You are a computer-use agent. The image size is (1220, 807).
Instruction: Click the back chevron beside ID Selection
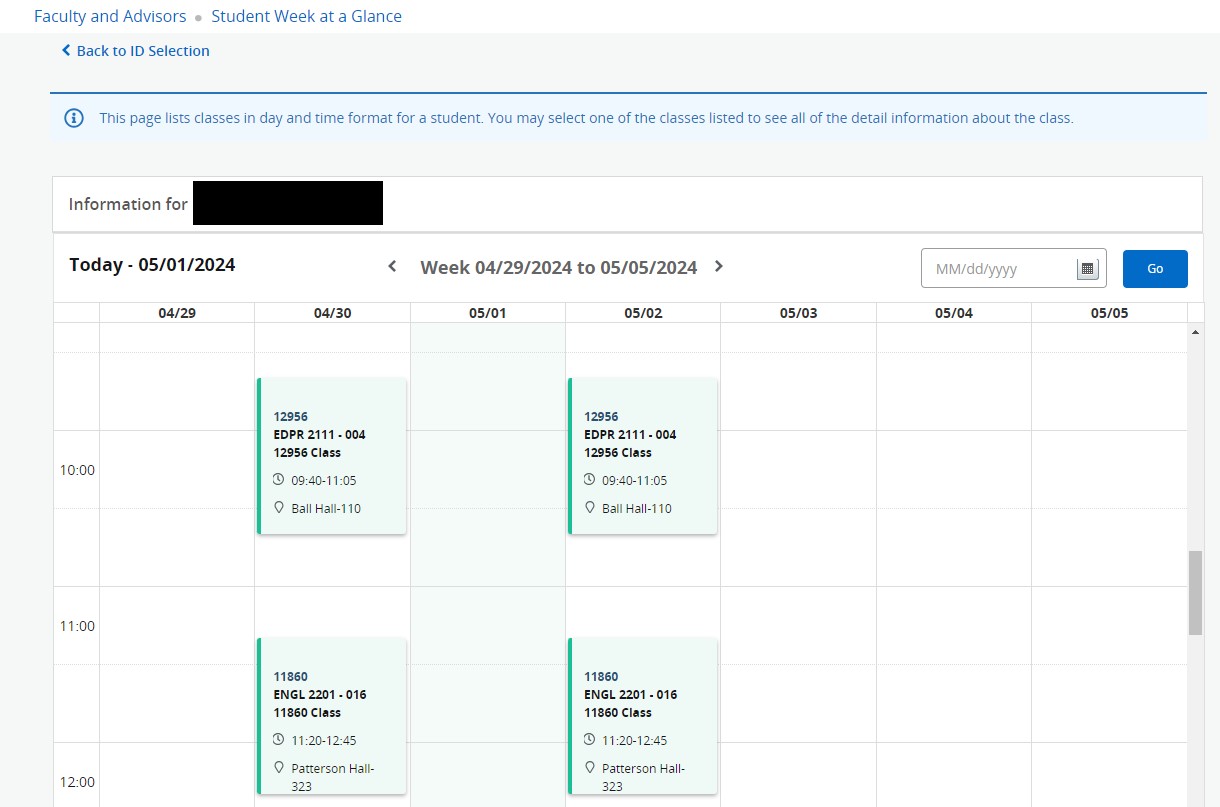pos(65,50)
